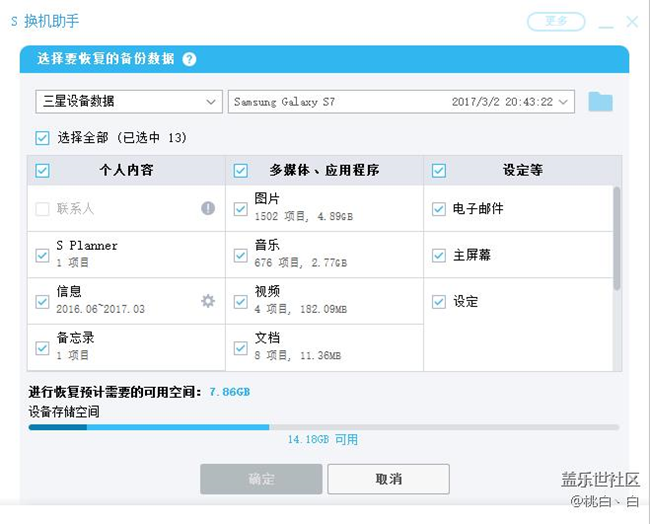
Task: Uncheck the 音乐 checkbox
Action: 240,255
